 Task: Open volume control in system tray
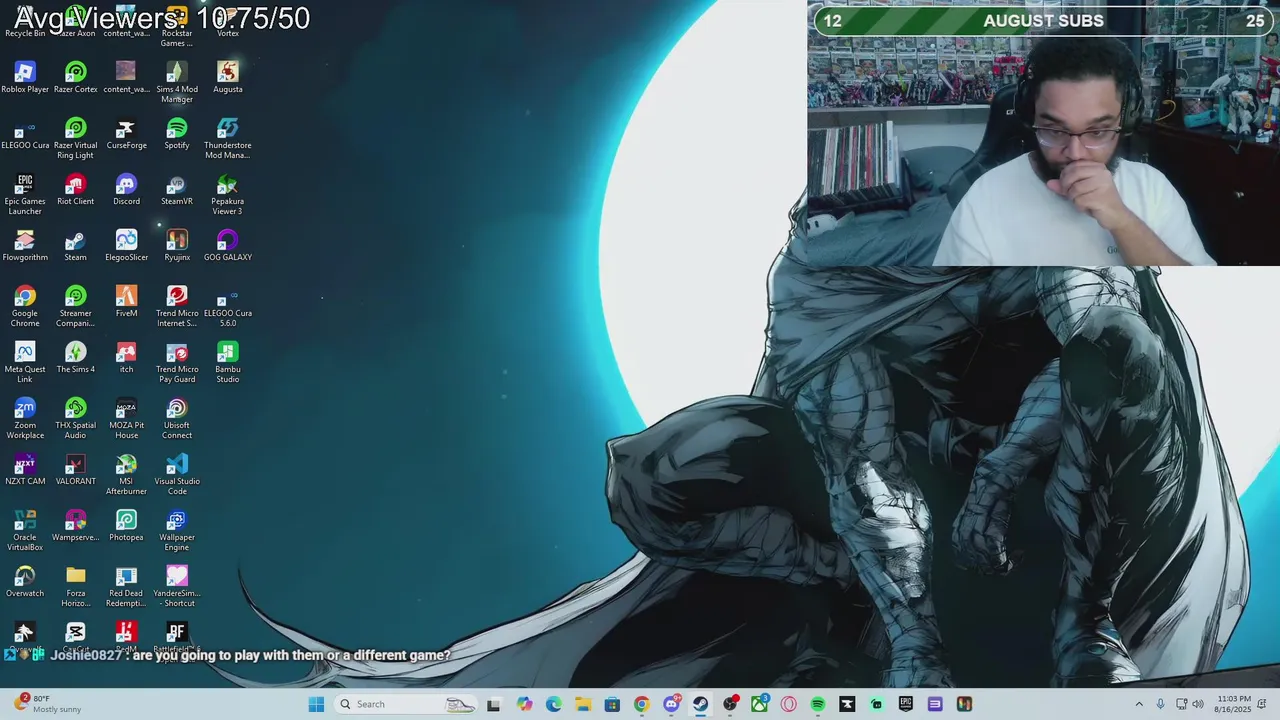point(1198,704)
